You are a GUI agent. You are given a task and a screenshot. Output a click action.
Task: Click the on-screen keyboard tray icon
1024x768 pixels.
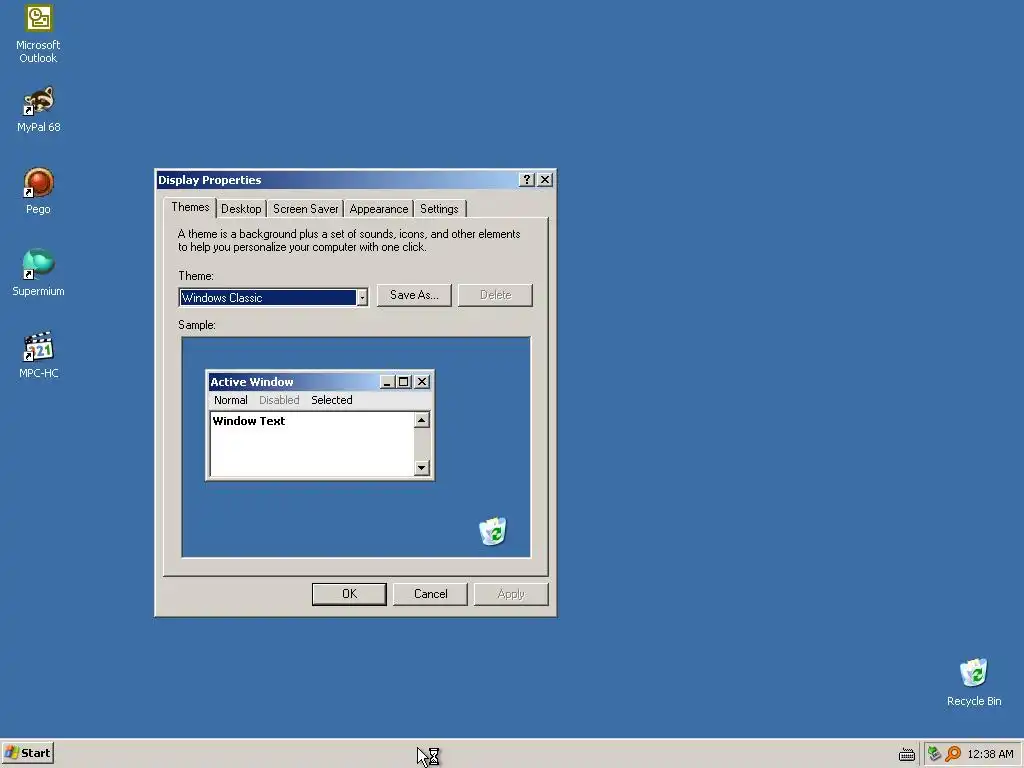pos(906,754)
